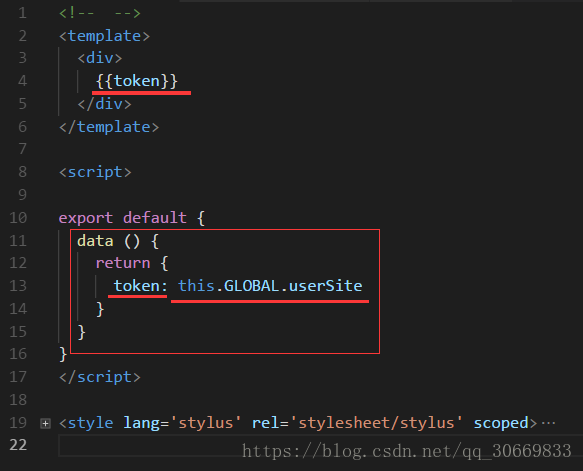Click the scoped attribute on the style tag
The height and width of the screenshot is (471, 583).
coord(501,423)
